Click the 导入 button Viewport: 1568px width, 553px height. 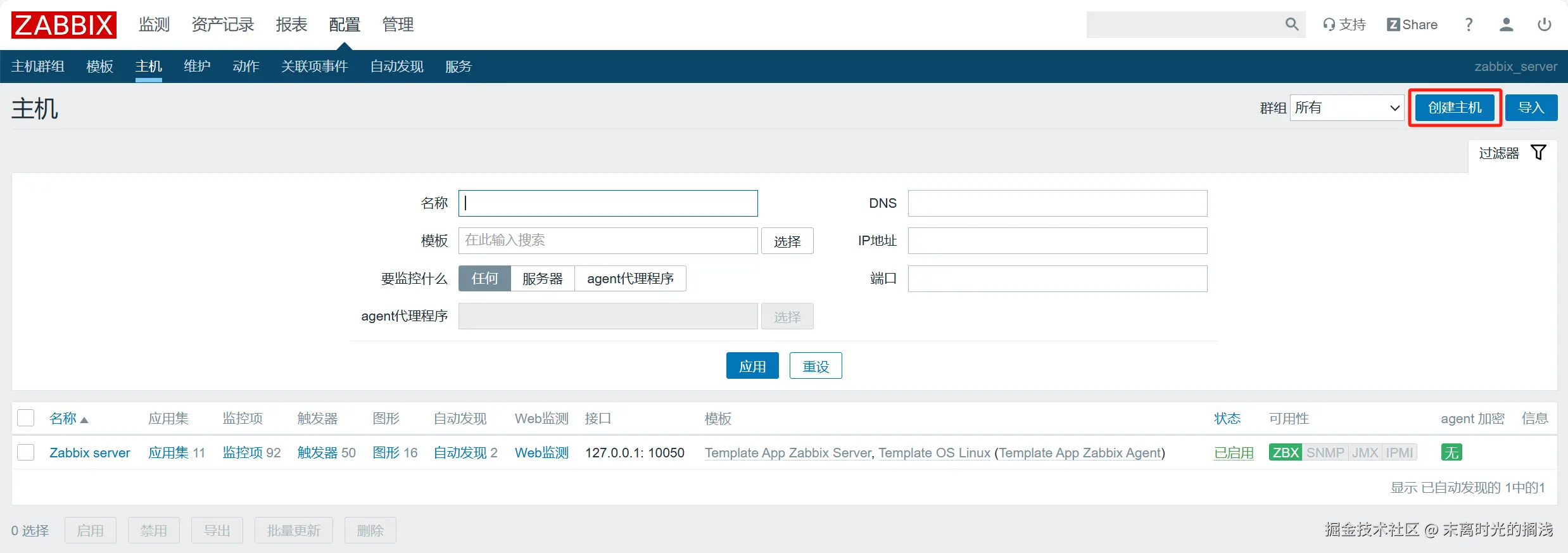point(1531,108)
